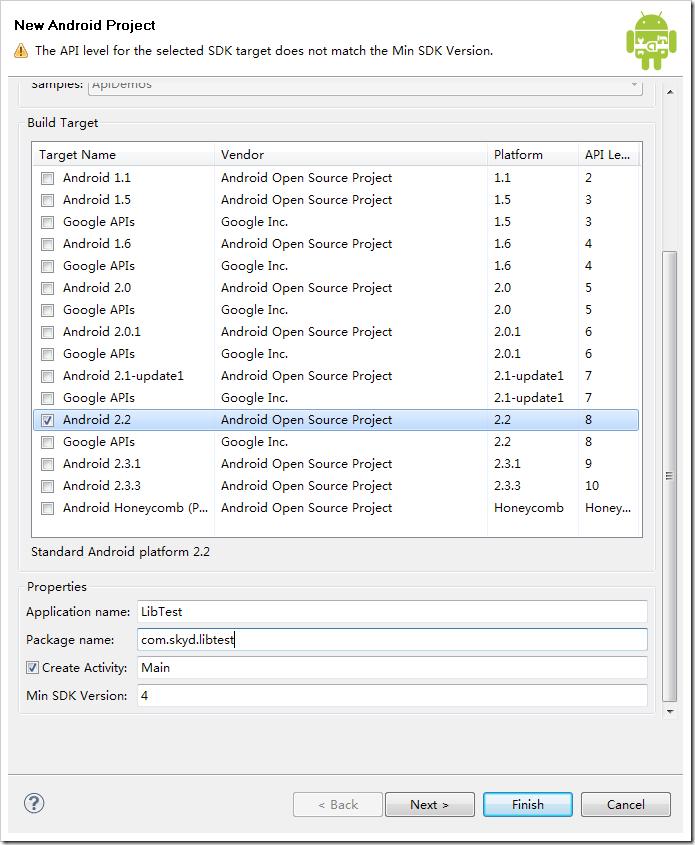Click the Create Activity name field
The height and width of the screenshot is (845, 695).
(392, 668)
